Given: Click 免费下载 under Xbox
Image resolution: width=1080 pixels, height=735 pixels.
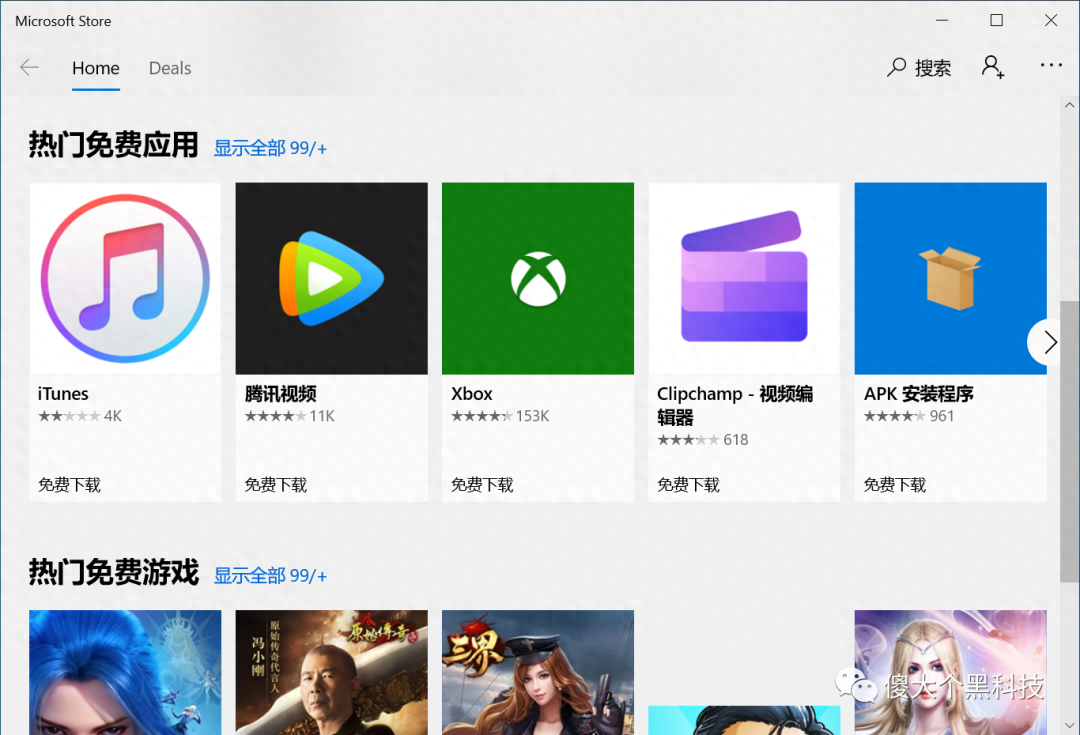Looking at the screenshot, I should tap(482, 485).
